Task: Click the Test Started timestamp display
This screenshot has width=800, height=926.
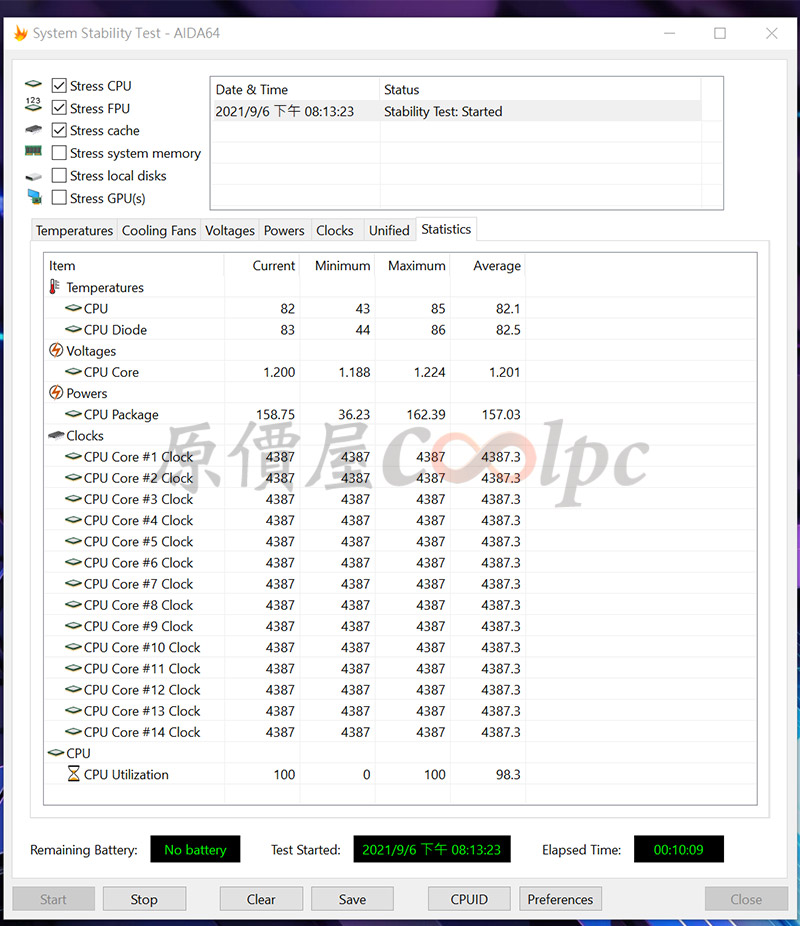Action: [x=432, y=849]
